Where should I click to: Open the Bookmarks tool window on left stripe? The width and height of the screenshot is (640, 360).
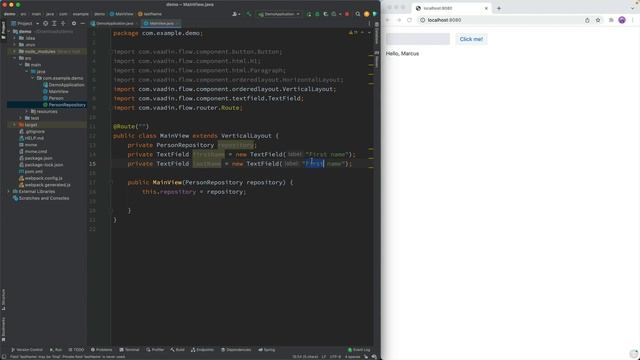point(4,329)
